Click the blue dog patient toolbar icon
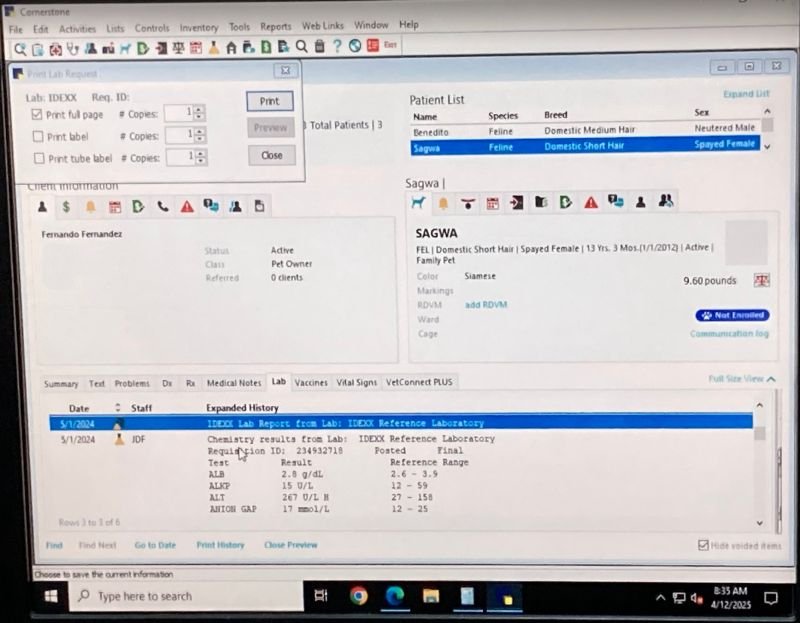This screenshot has width=800, height=623. coord(126,49)
